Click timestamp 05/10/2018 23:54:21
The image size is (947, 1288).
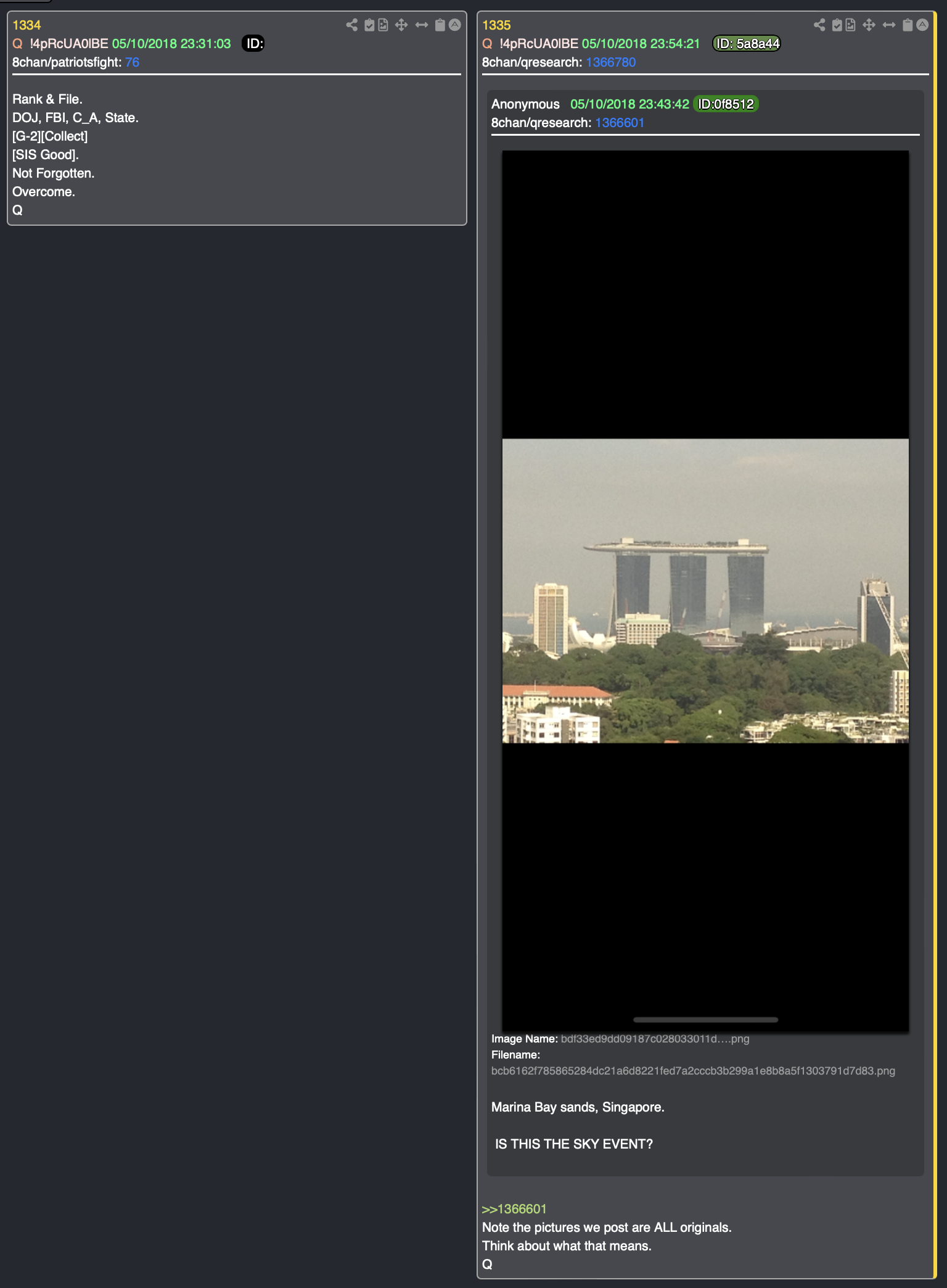641,44
